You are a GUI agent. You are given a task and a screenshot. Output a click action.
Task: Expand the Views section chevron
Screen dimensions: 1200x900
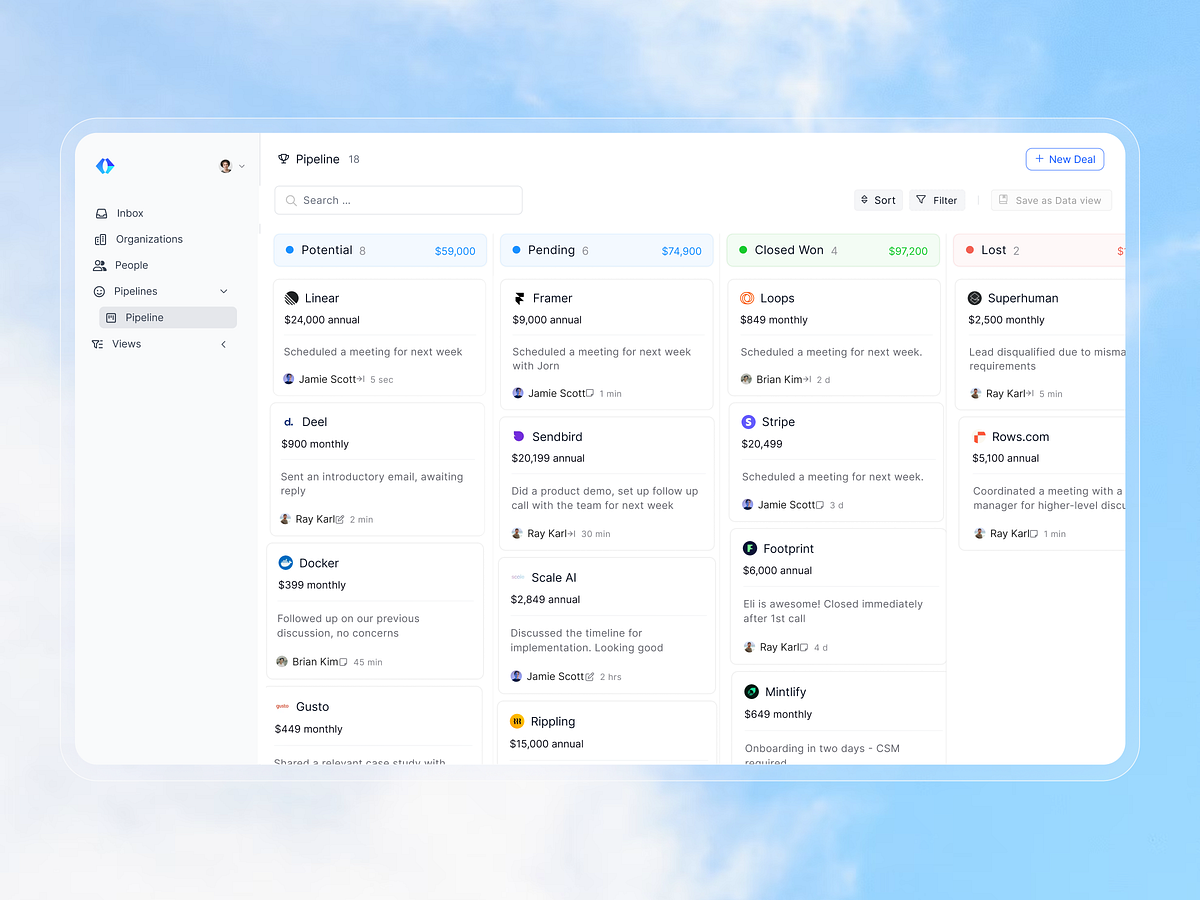click(223, 344)
